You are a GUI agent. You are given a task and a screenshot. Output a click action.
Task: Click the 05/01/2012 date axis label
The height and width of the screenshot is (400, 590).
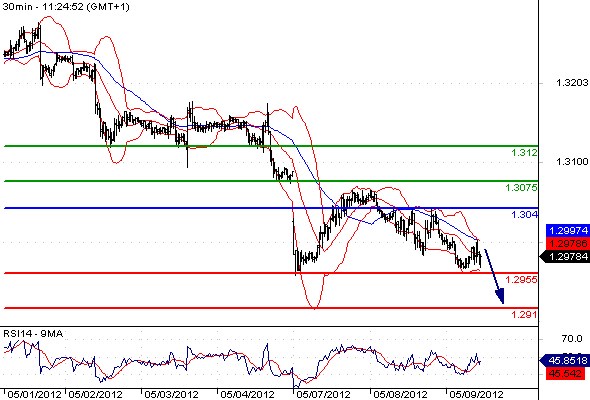tap(34, 394)
